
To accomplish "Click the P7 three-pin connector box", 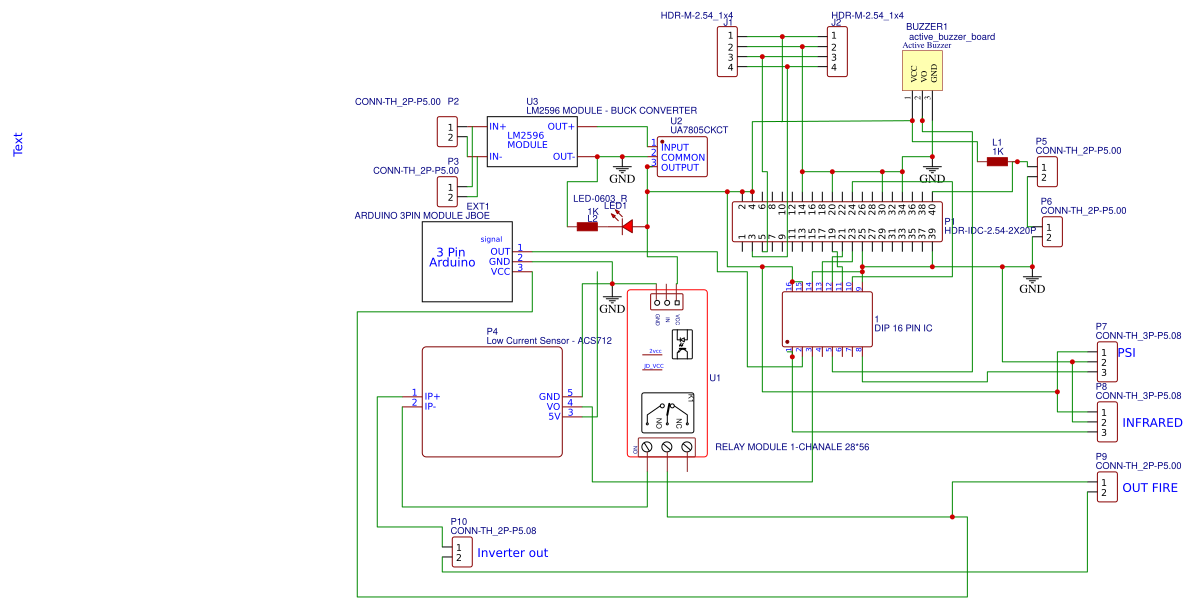I will [x=1107, y=361].
